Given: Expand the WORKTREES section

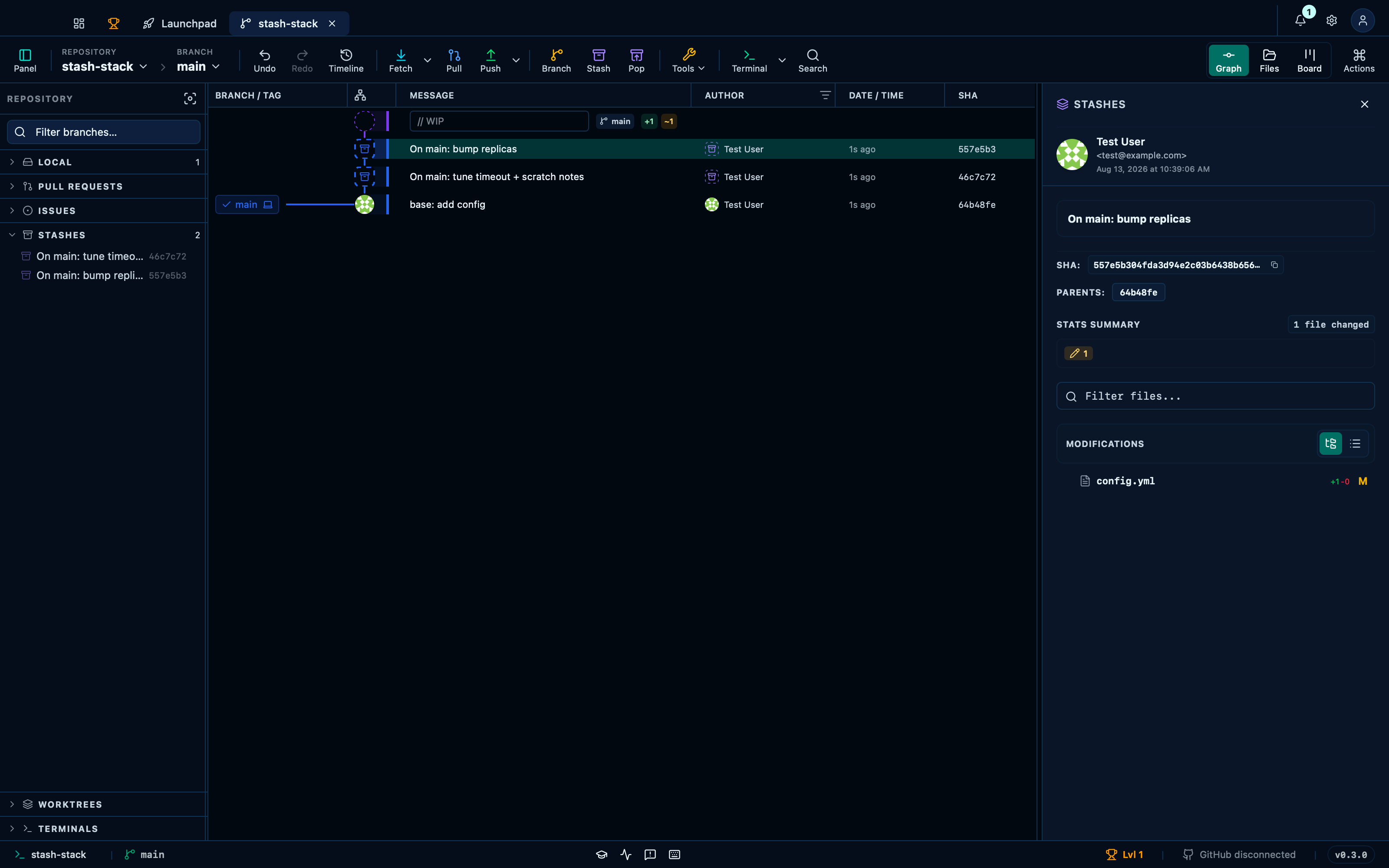Looking at the screenshot, I should coord(103,804).
